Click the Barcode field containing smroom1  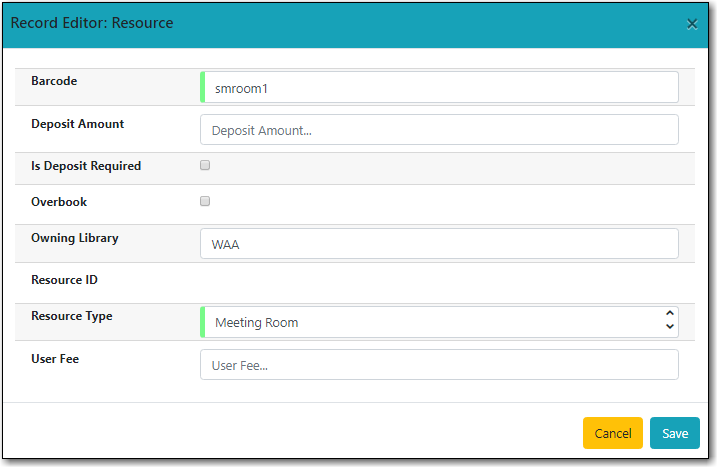point(440,88)
